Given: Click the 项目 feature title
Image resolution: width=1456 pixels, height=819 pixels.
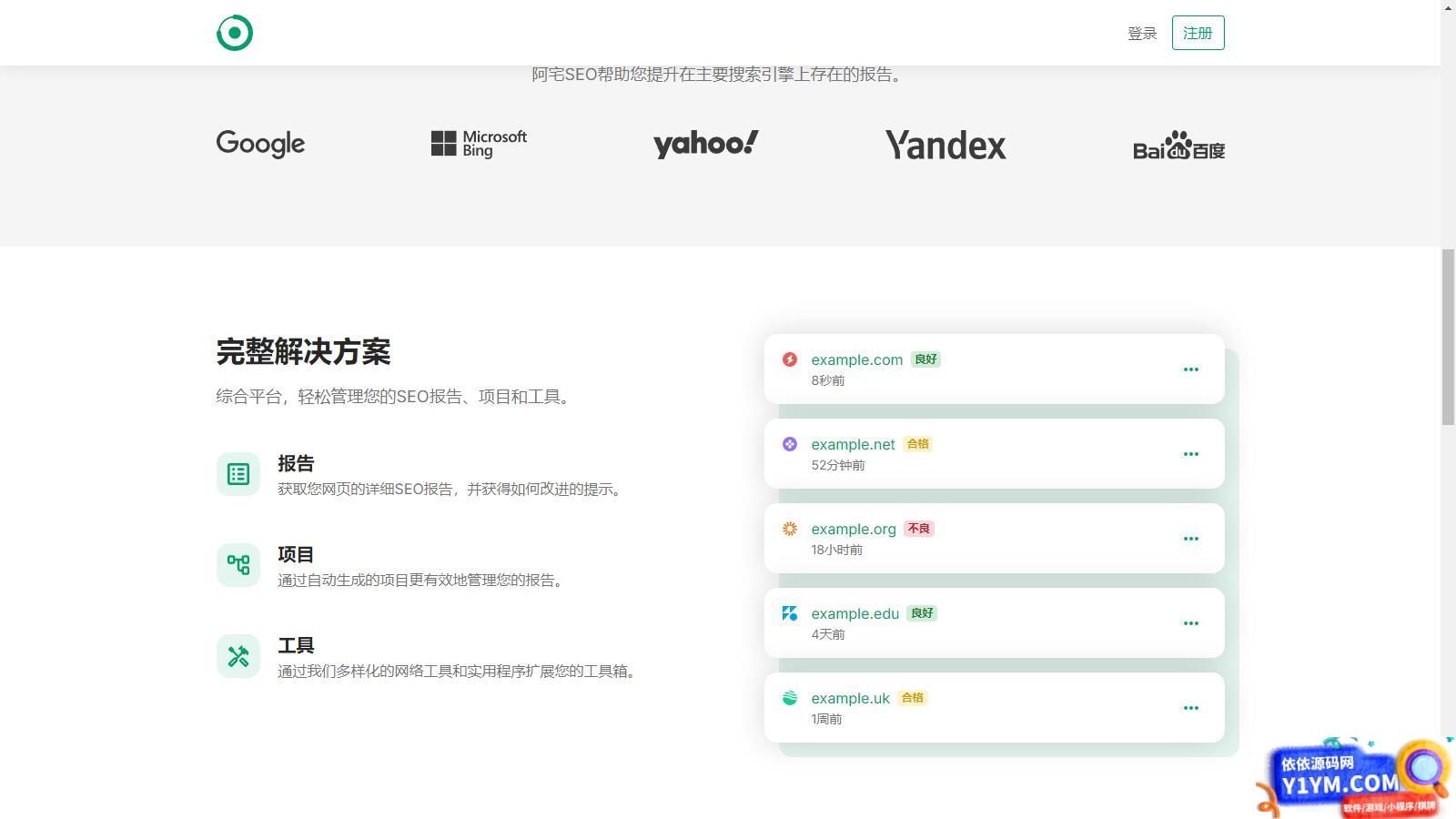Looking at the screenshot, I should [x=296, y=554].
